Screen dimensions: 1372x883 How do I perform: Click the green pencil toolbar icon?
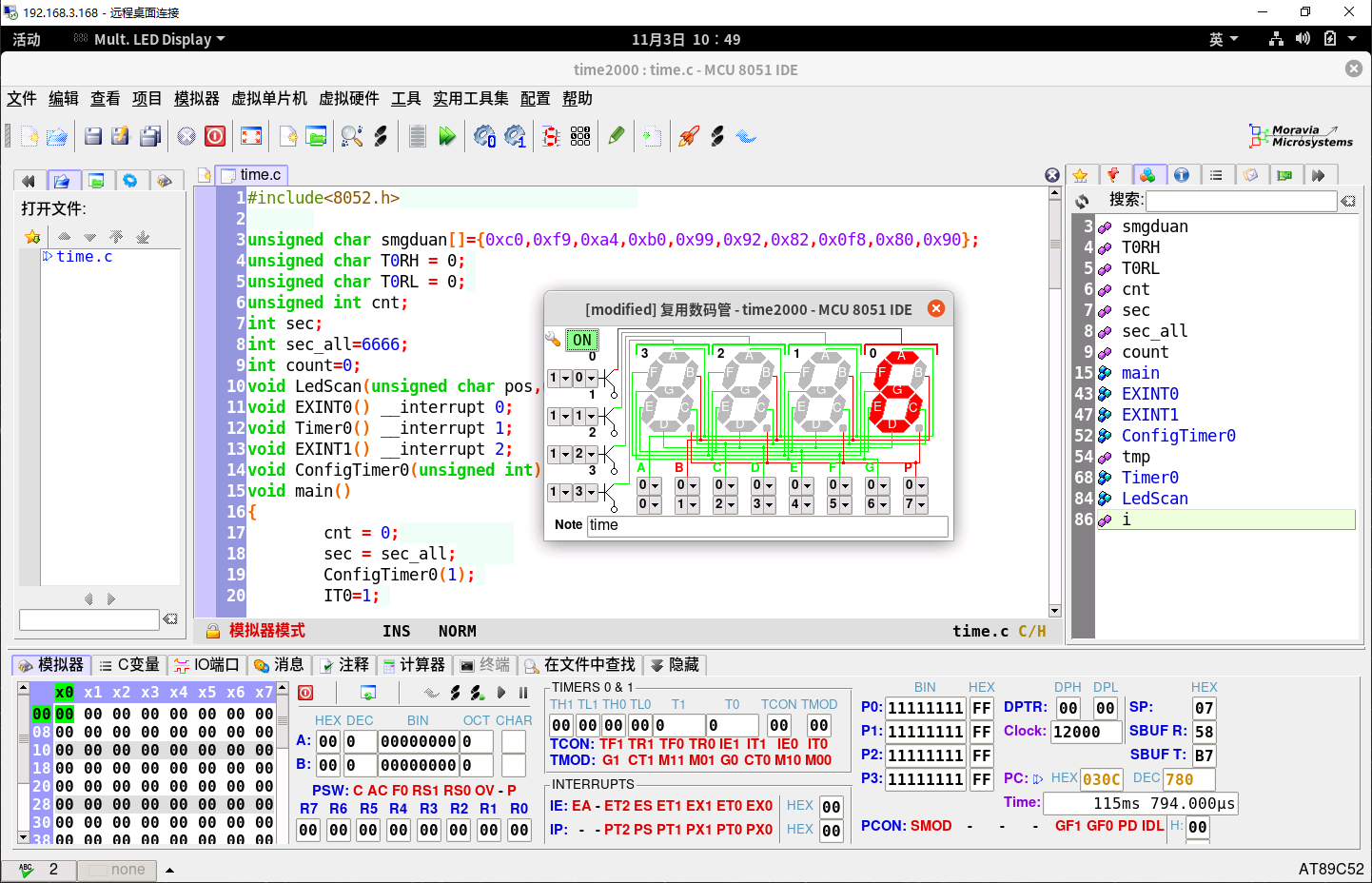[x=616, y=137]
